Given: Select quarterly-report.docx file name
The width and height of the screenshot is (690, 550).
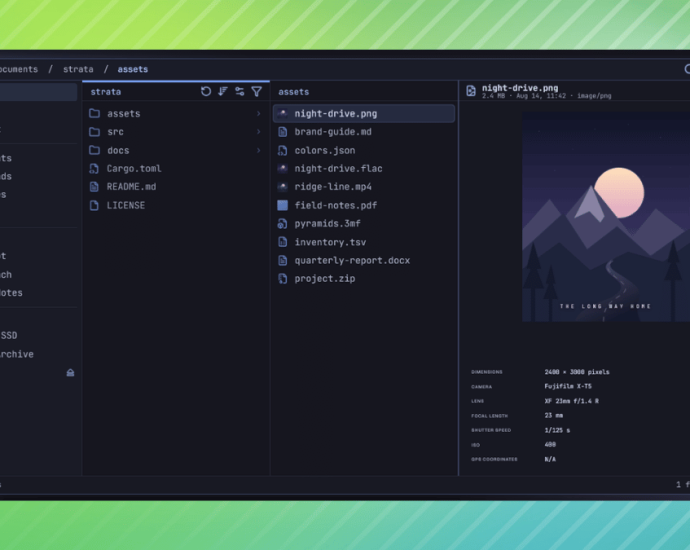Looking at the screenshot, I should [x=352, y=260].
